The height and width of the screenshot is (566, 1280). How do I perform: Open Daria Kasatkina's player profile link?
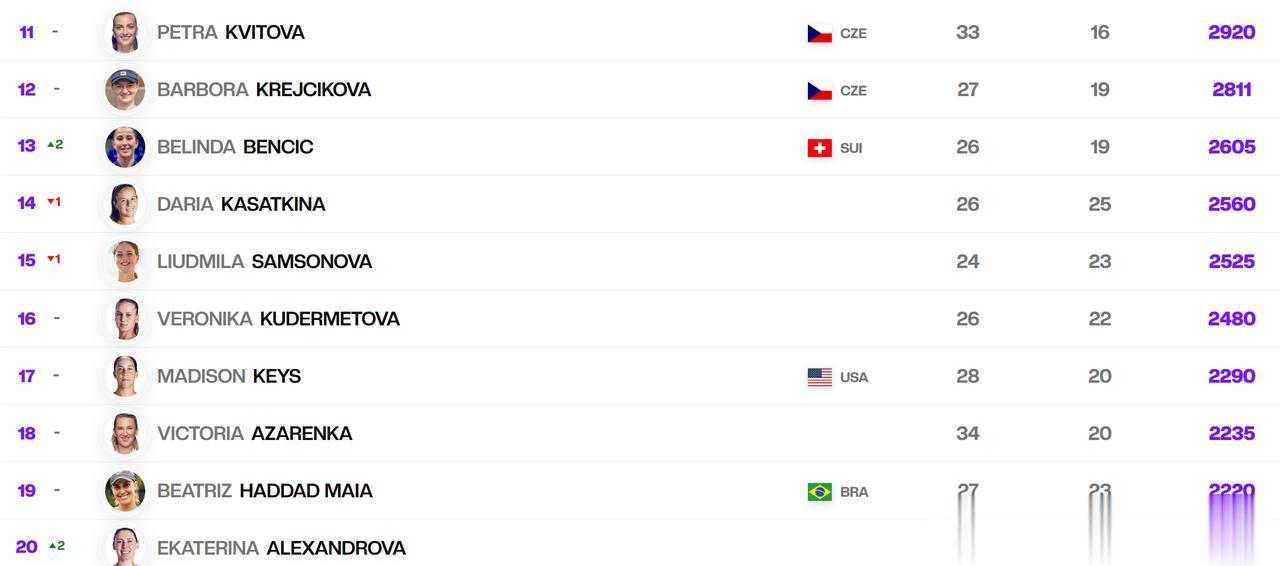(x=241, y=204)
